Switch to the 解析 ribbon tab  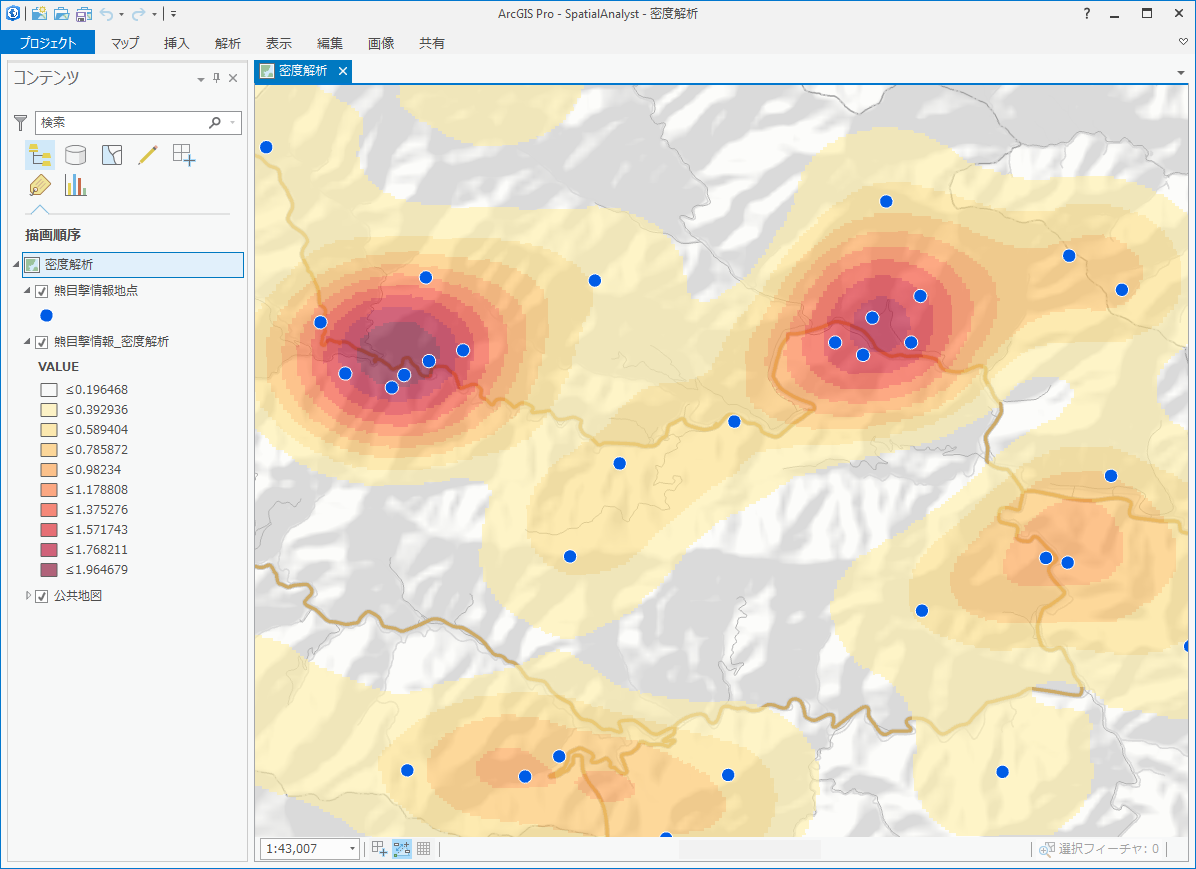pyautogui.click(x=227, y=43)
